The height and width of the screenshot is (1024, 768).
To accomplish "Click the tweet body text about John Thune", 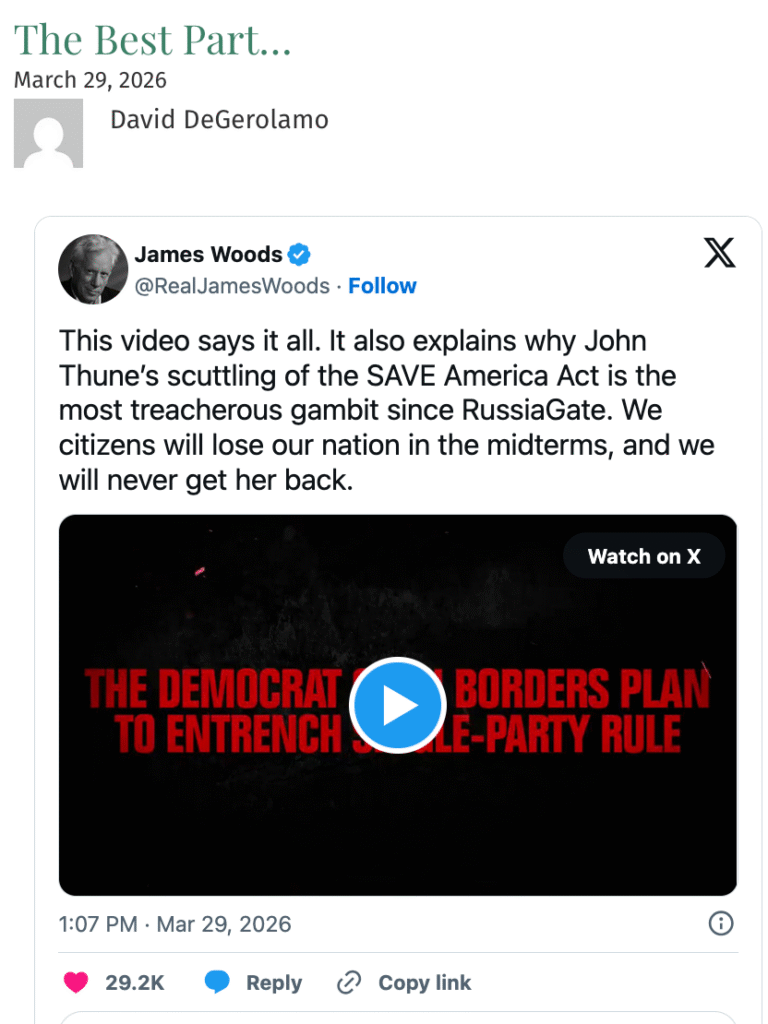I will (387, 410).
